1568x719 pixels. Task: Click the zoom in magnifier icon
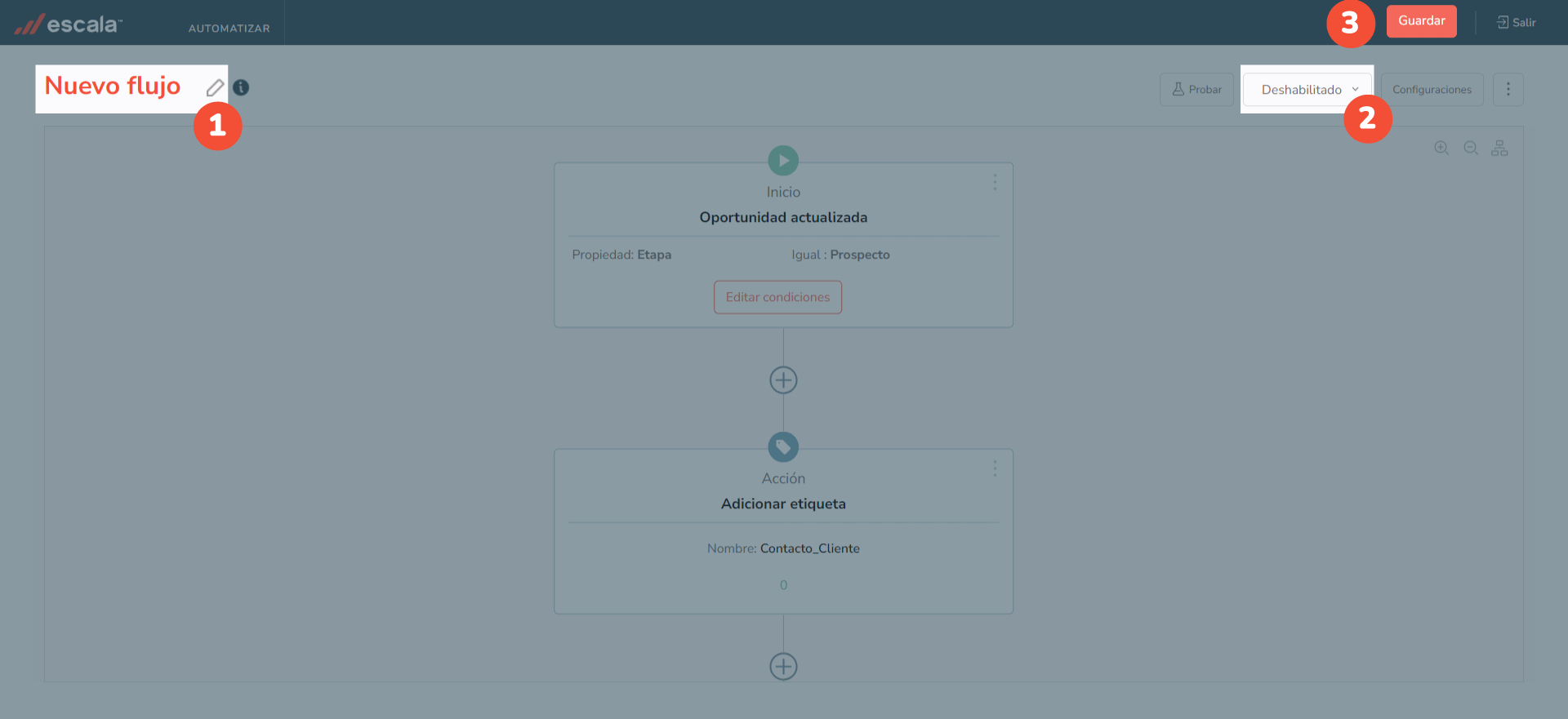(x=1441, y=148)
